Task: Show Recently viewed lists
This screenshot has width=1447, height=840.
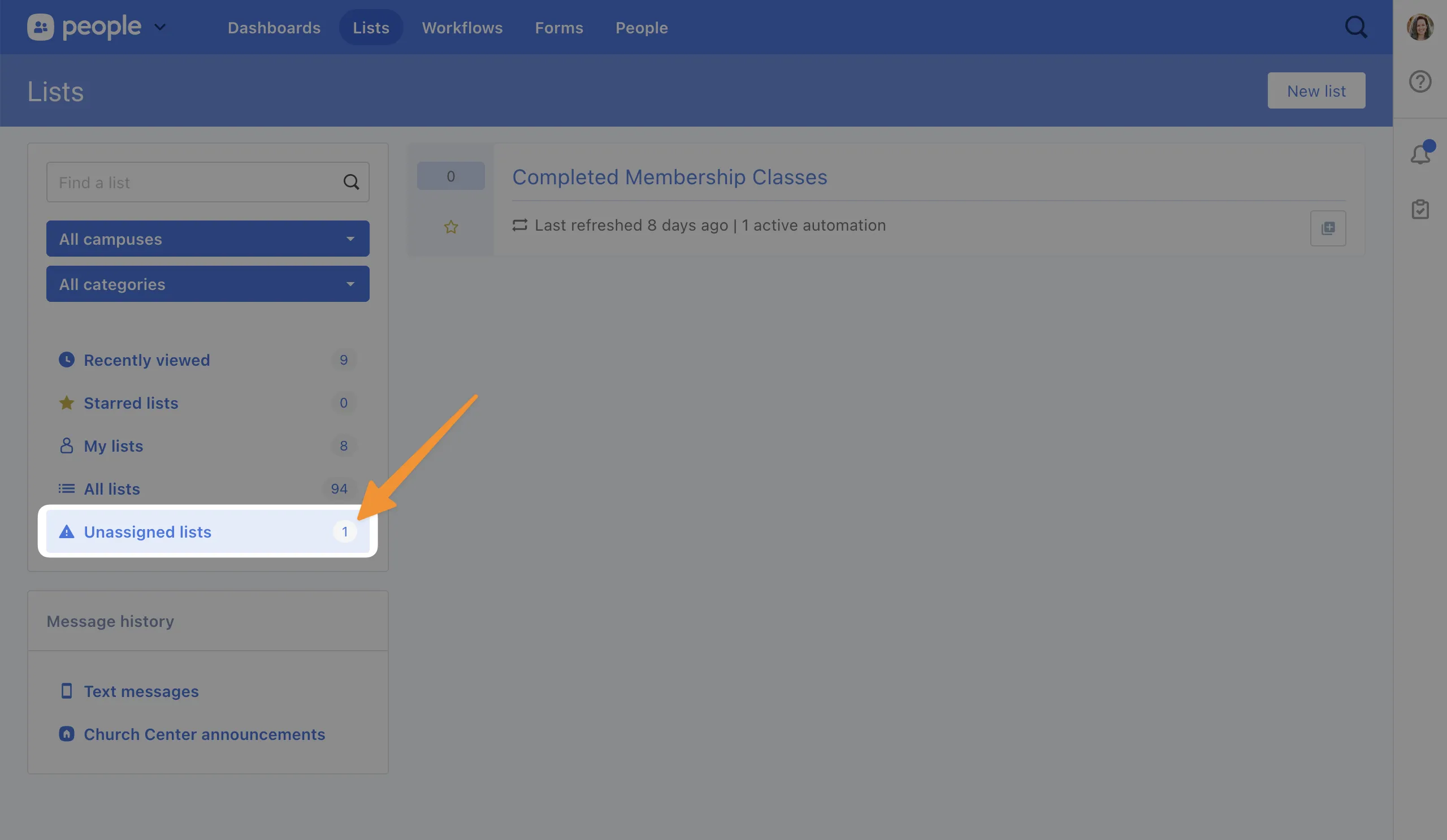Action: point(146,360)
